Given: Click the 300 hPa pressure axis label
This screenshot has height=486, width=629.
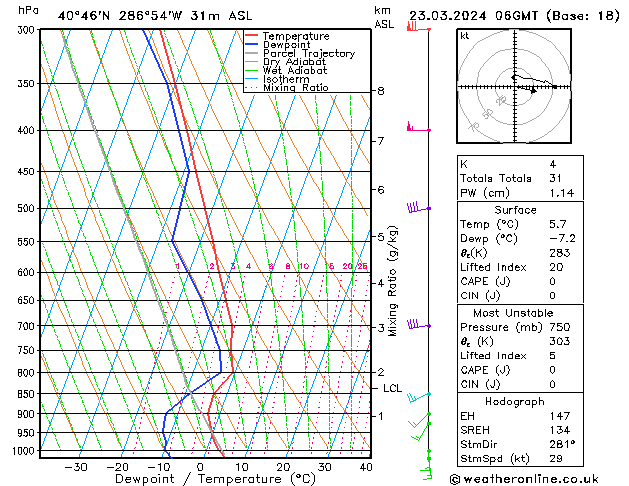Looking at the screenshot, I should pos(26,30).
